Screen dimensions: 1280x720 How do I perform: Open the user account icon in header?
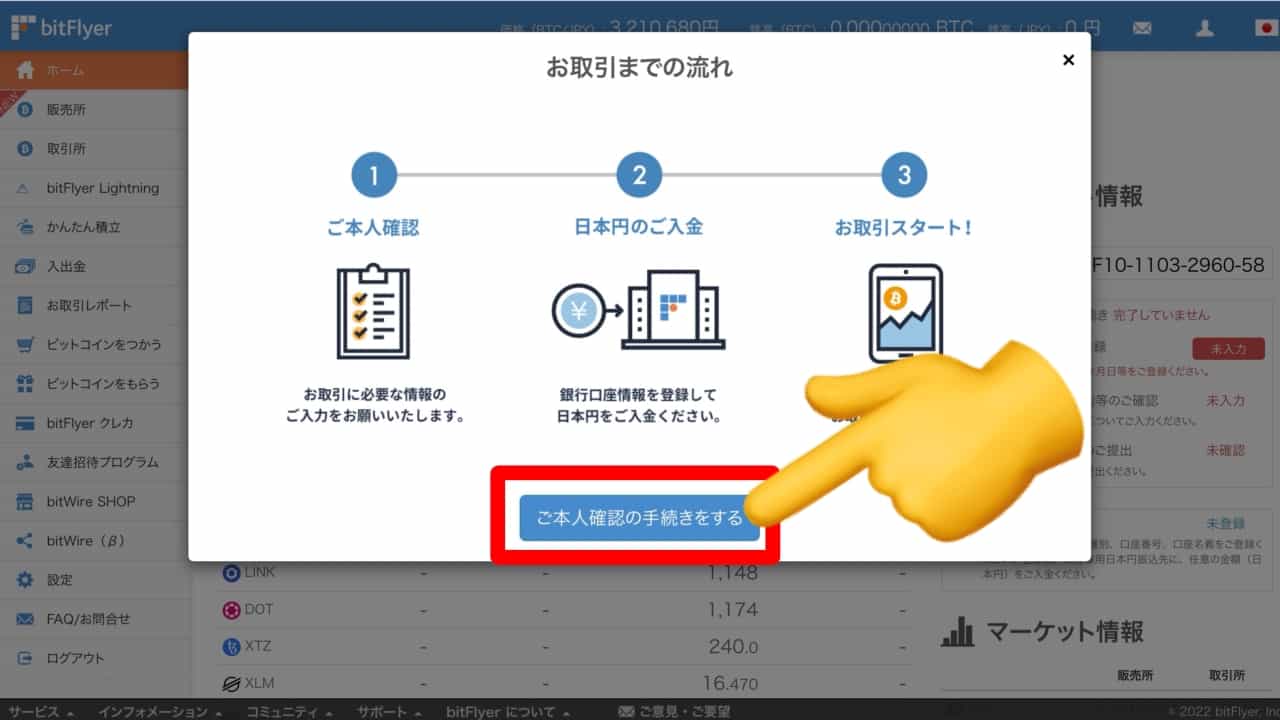[x=1204, y=28]
